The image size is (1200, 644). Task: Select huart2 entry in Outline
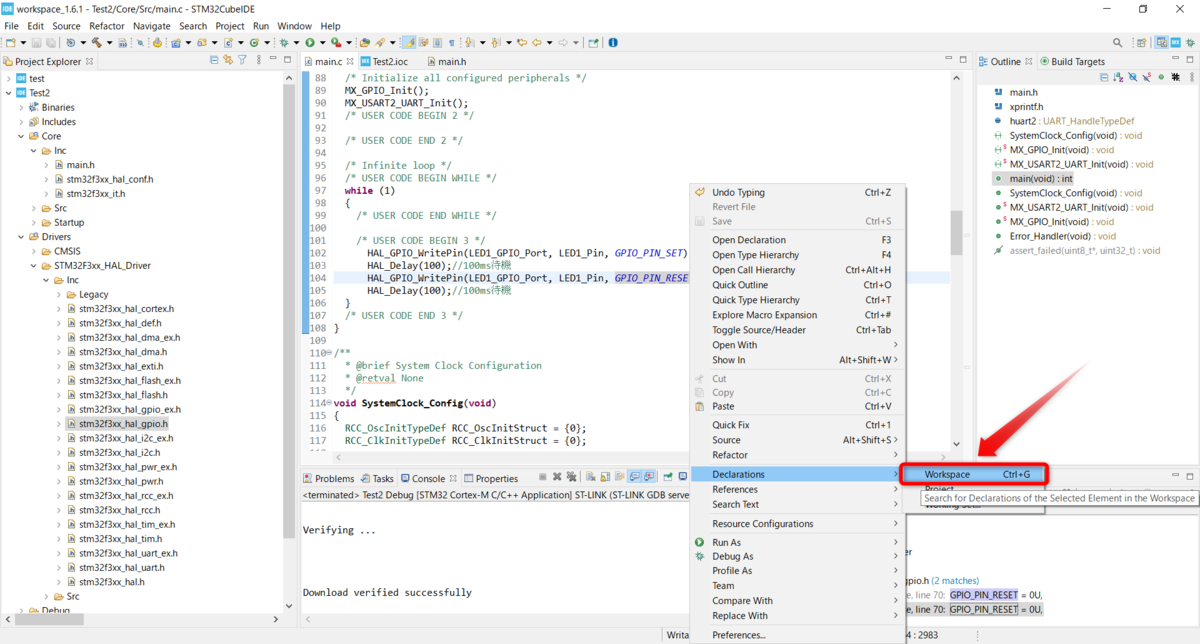pos(1064,121)
